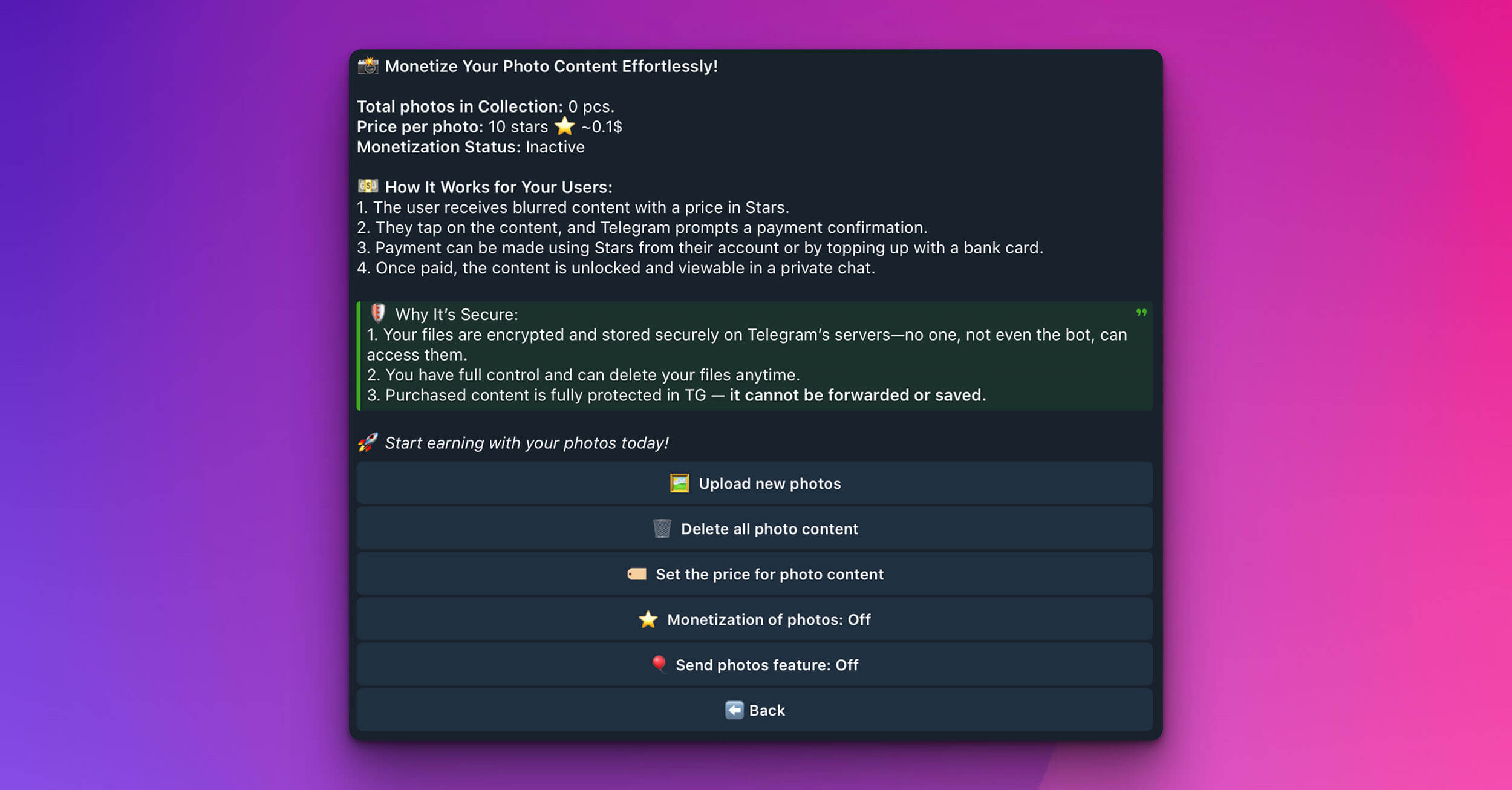This screenshot has height=790, width=1512.
Task: Click the shield icon beside Why It's Secure
Action: coord(378,313)
